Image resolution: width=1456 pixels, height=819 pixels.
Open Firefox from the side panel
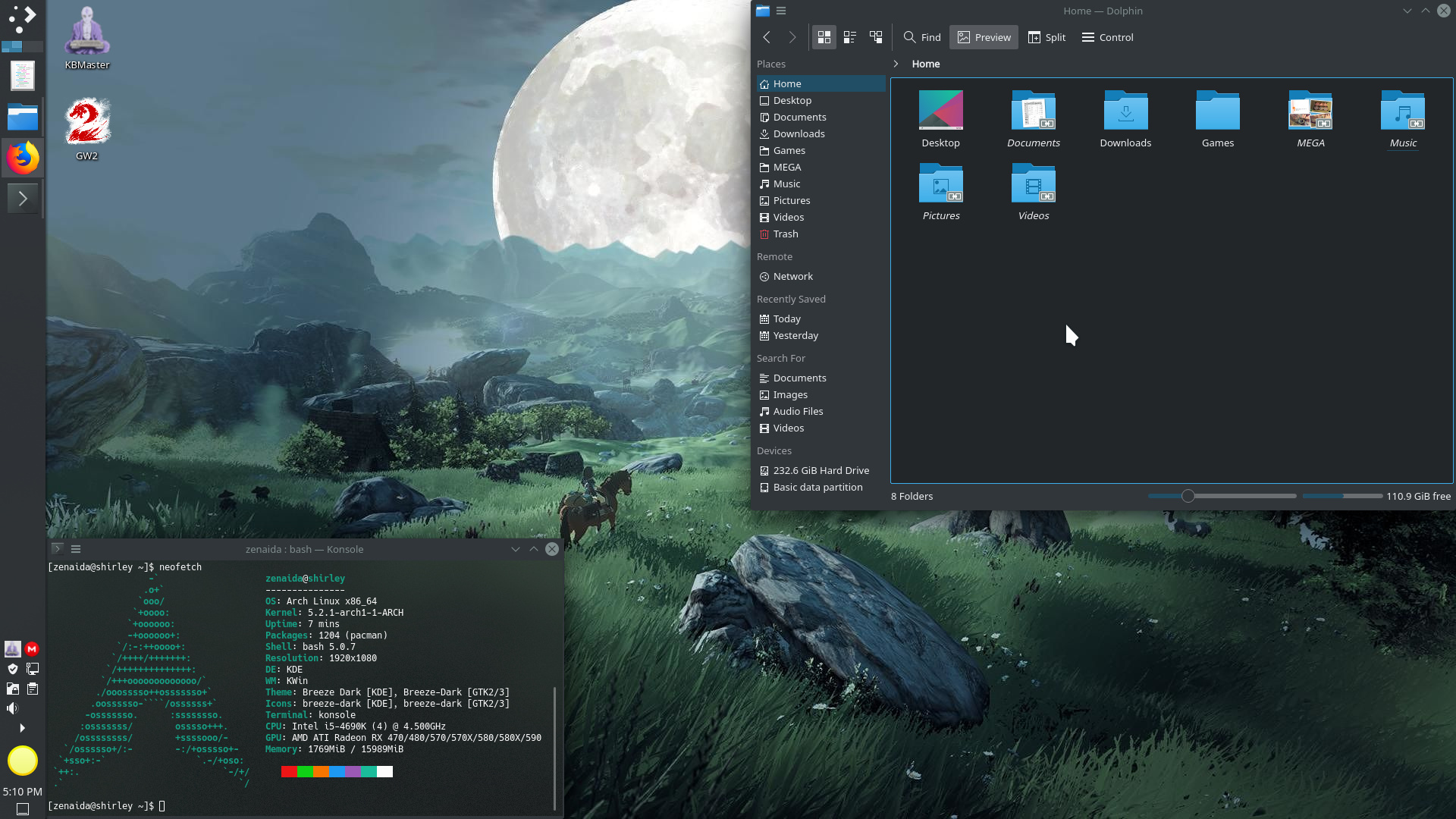tap(23, 158)
